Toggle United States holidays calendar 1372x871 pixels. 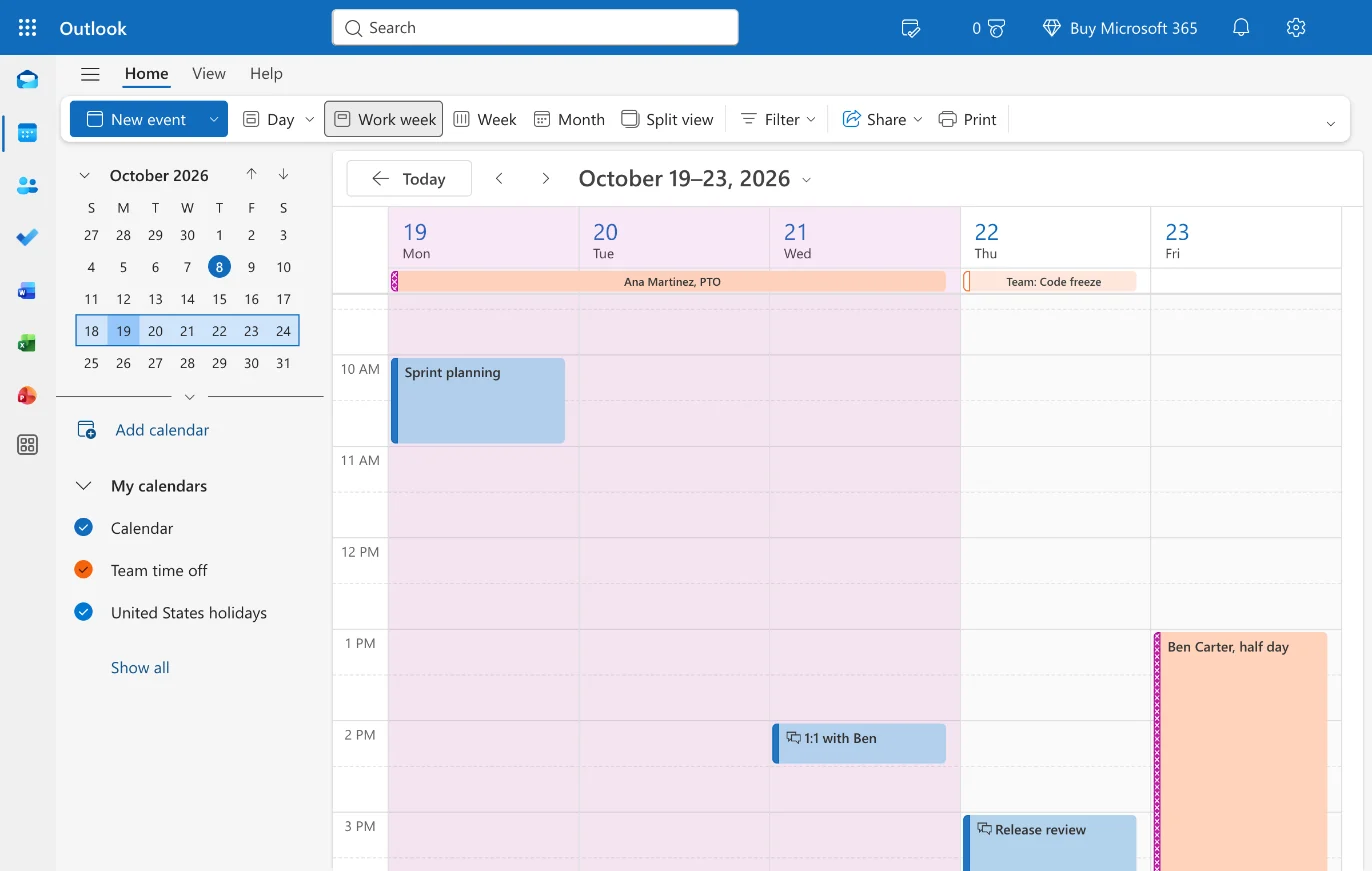point(83,612)
